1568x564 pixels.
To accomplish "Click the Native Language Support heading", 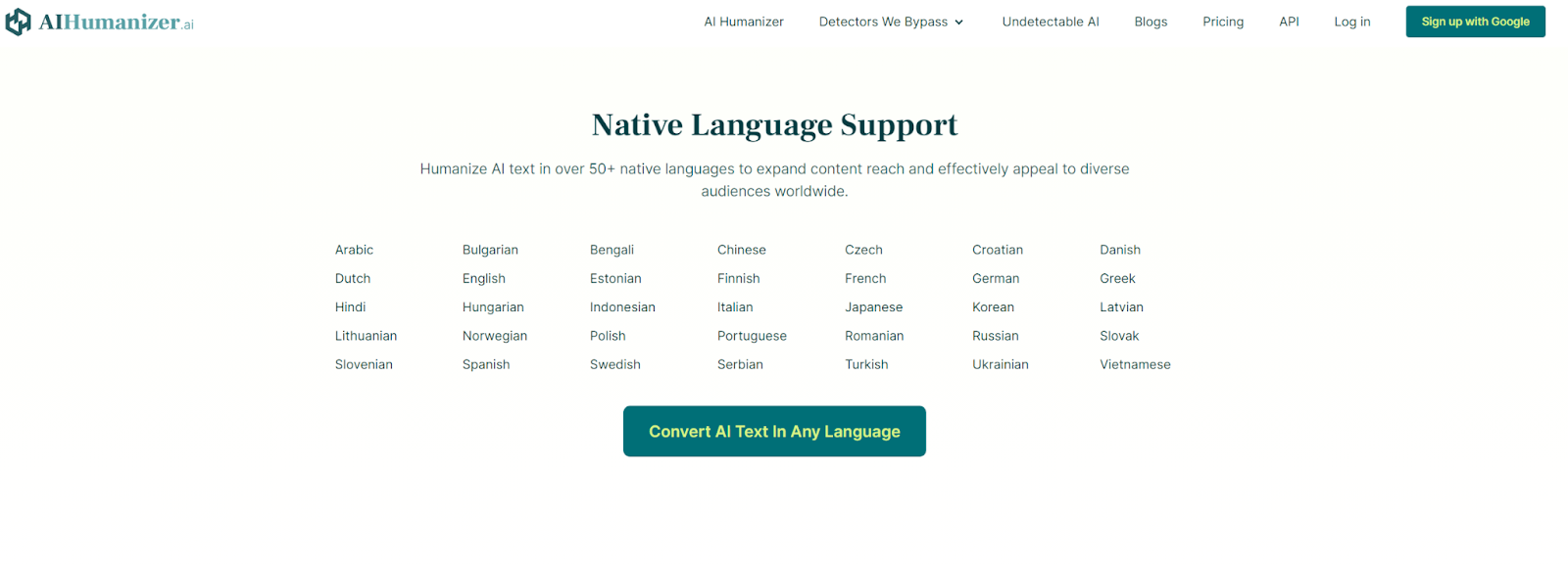I will pos(774,125).
